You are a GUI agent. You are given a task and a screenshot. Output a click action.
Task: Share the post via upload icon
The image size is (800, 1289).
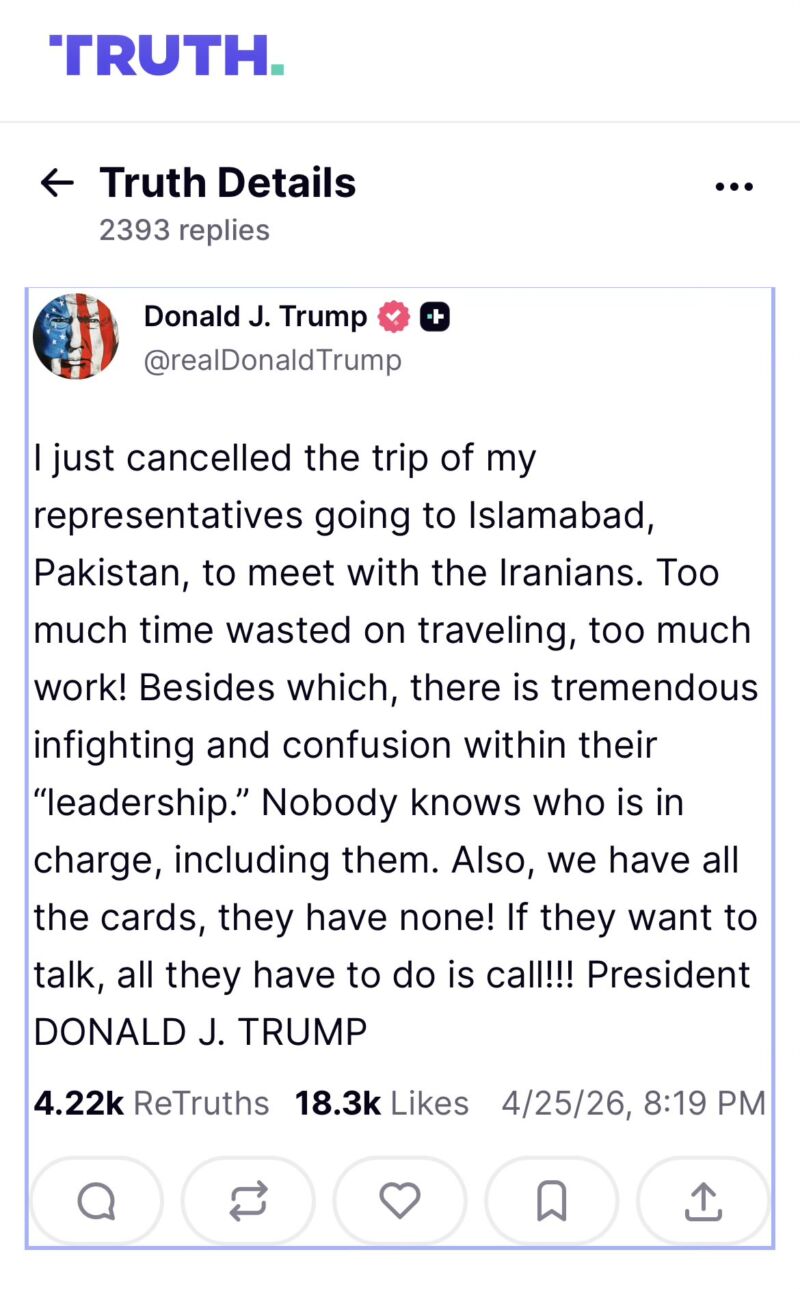(703, 1201)
